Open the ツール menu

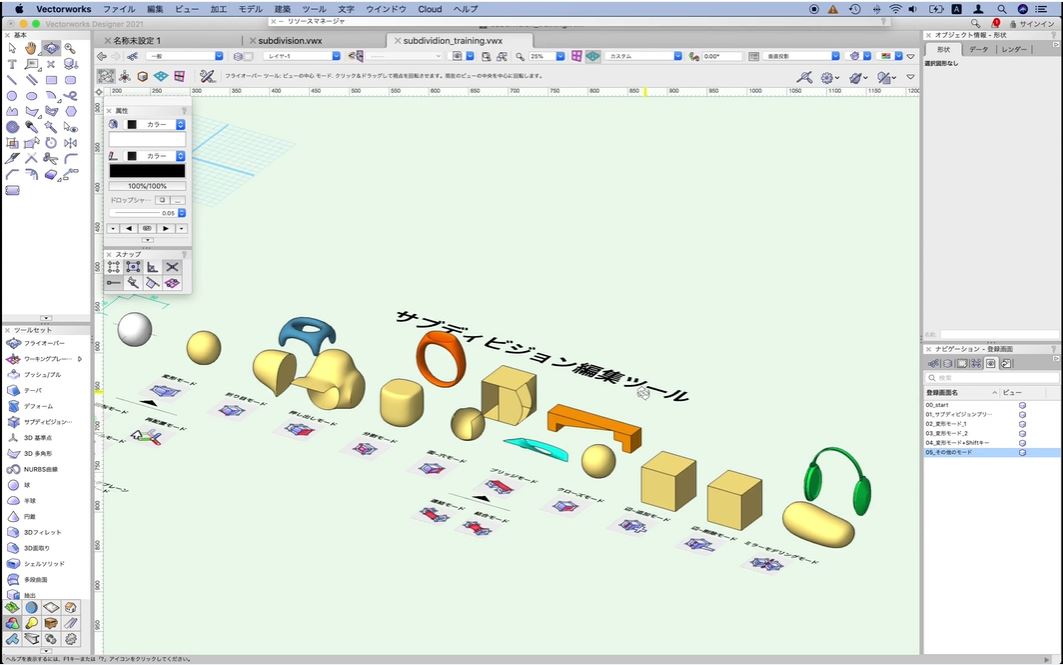314,9
